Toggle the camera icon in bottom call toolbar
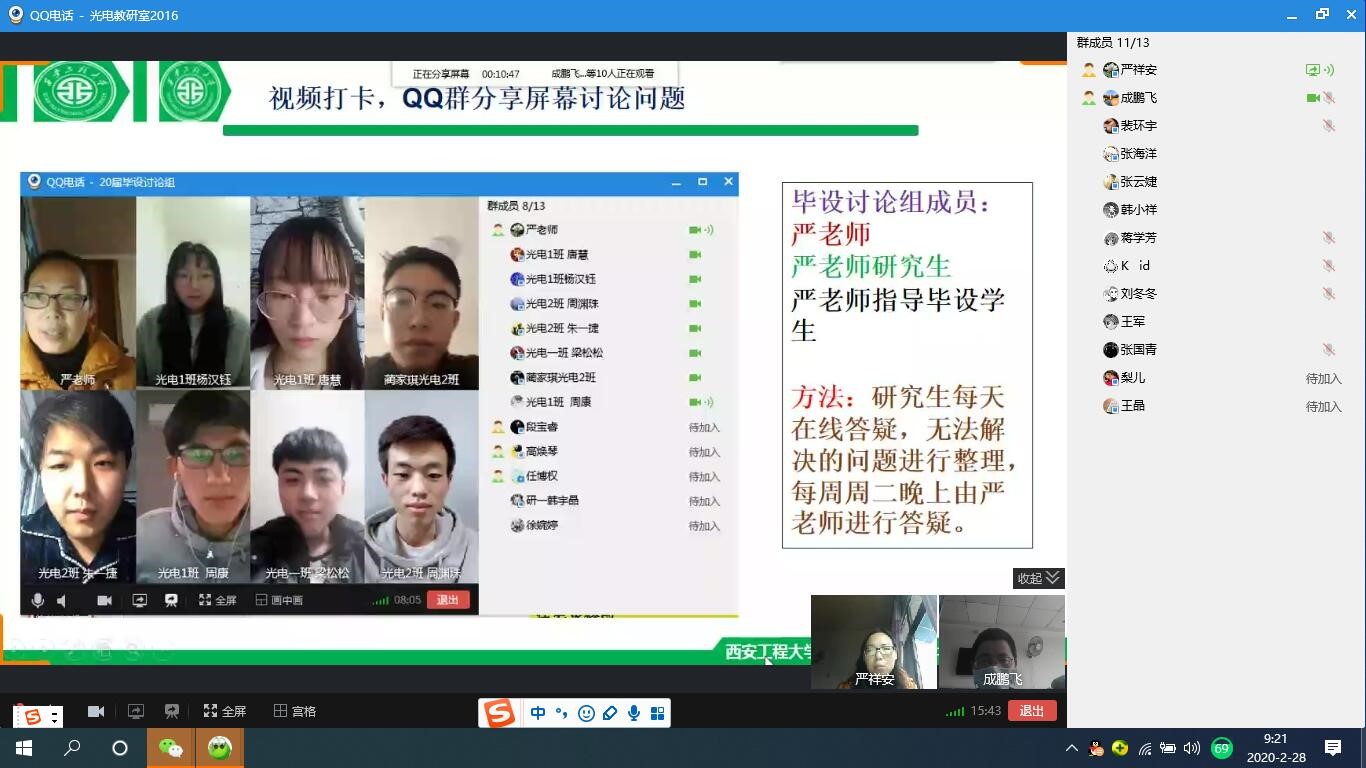 click(x=96, y=711)
